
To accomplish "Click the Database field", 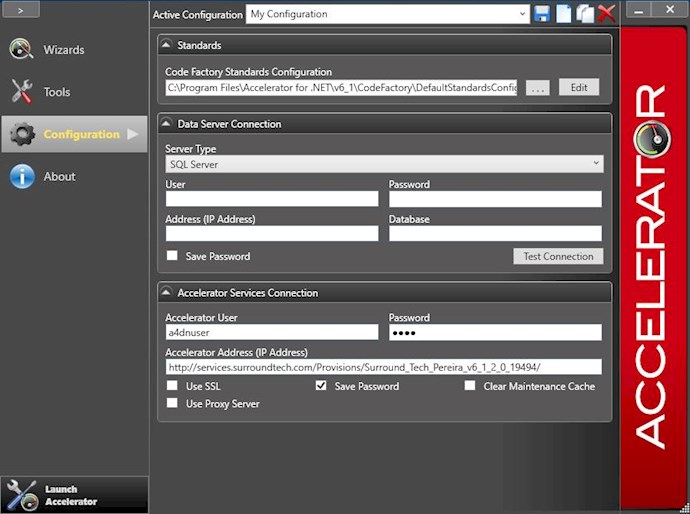I will (495, 233).
